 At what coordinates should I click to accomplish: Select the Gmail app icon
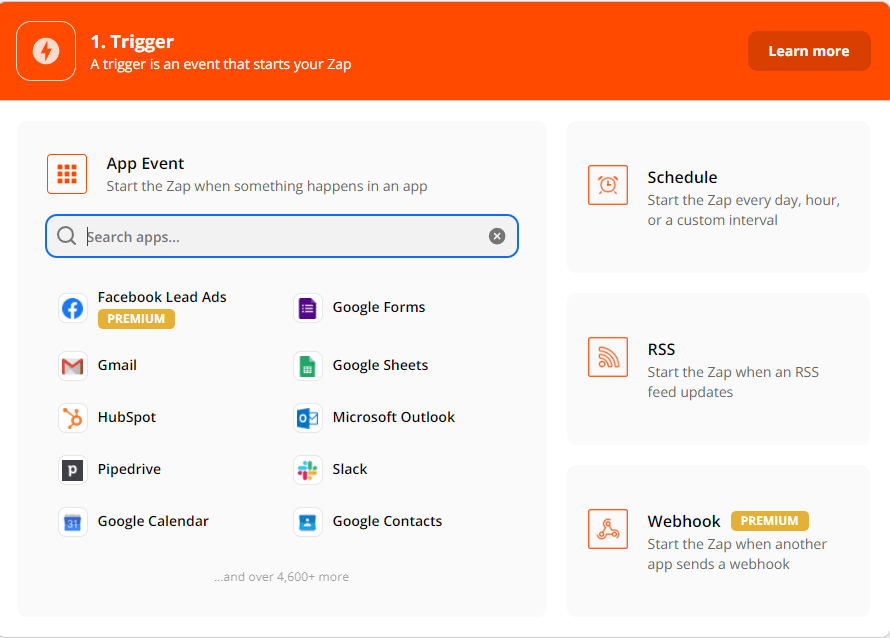pyautogui.click(x=73, y=366)
